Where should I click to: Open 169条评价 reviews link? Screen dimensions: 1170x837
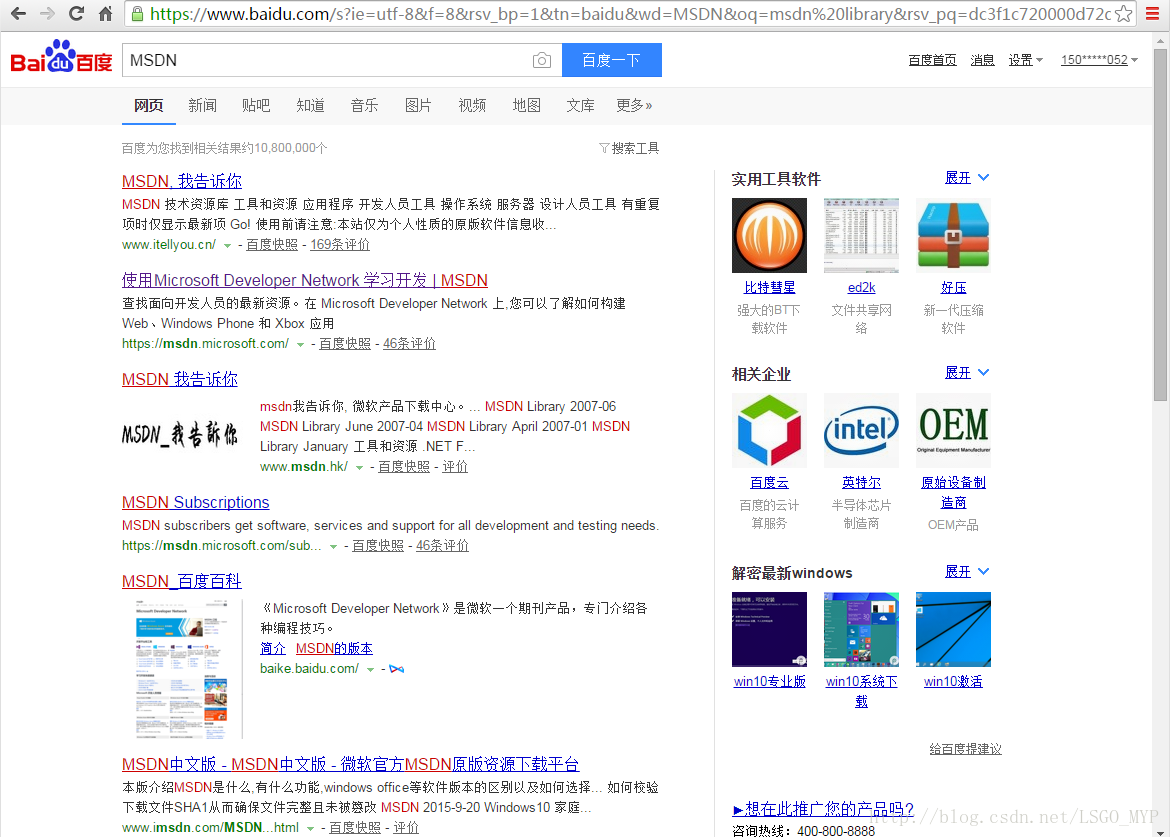340,245
